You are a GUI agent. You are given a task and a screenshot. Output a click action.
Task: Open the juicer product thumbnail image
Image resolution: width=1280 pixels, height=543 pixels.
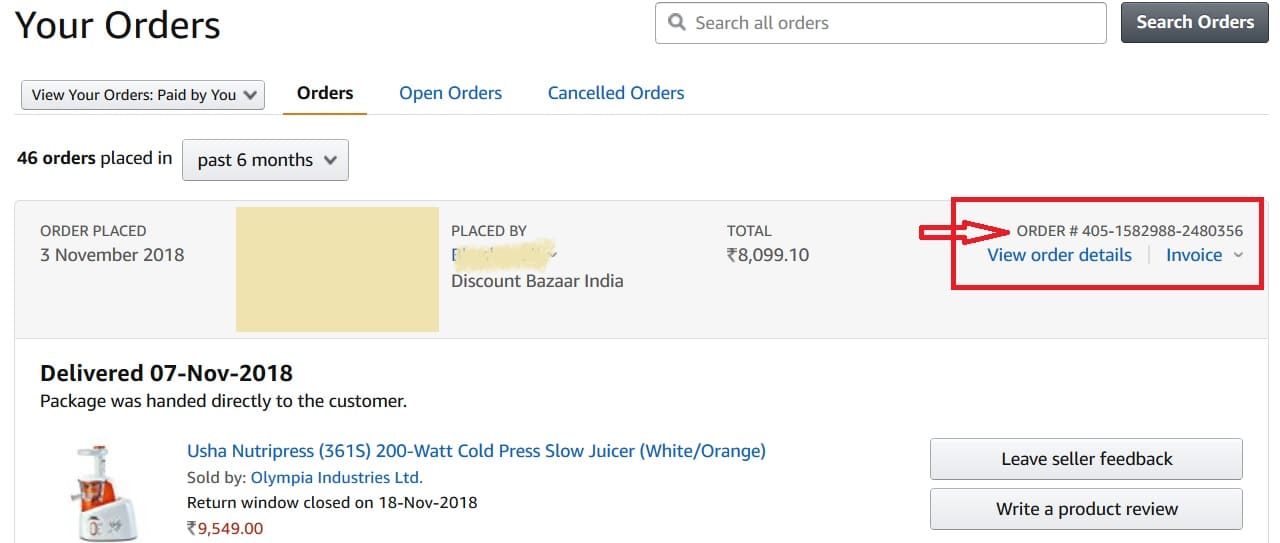click(96, 491)
